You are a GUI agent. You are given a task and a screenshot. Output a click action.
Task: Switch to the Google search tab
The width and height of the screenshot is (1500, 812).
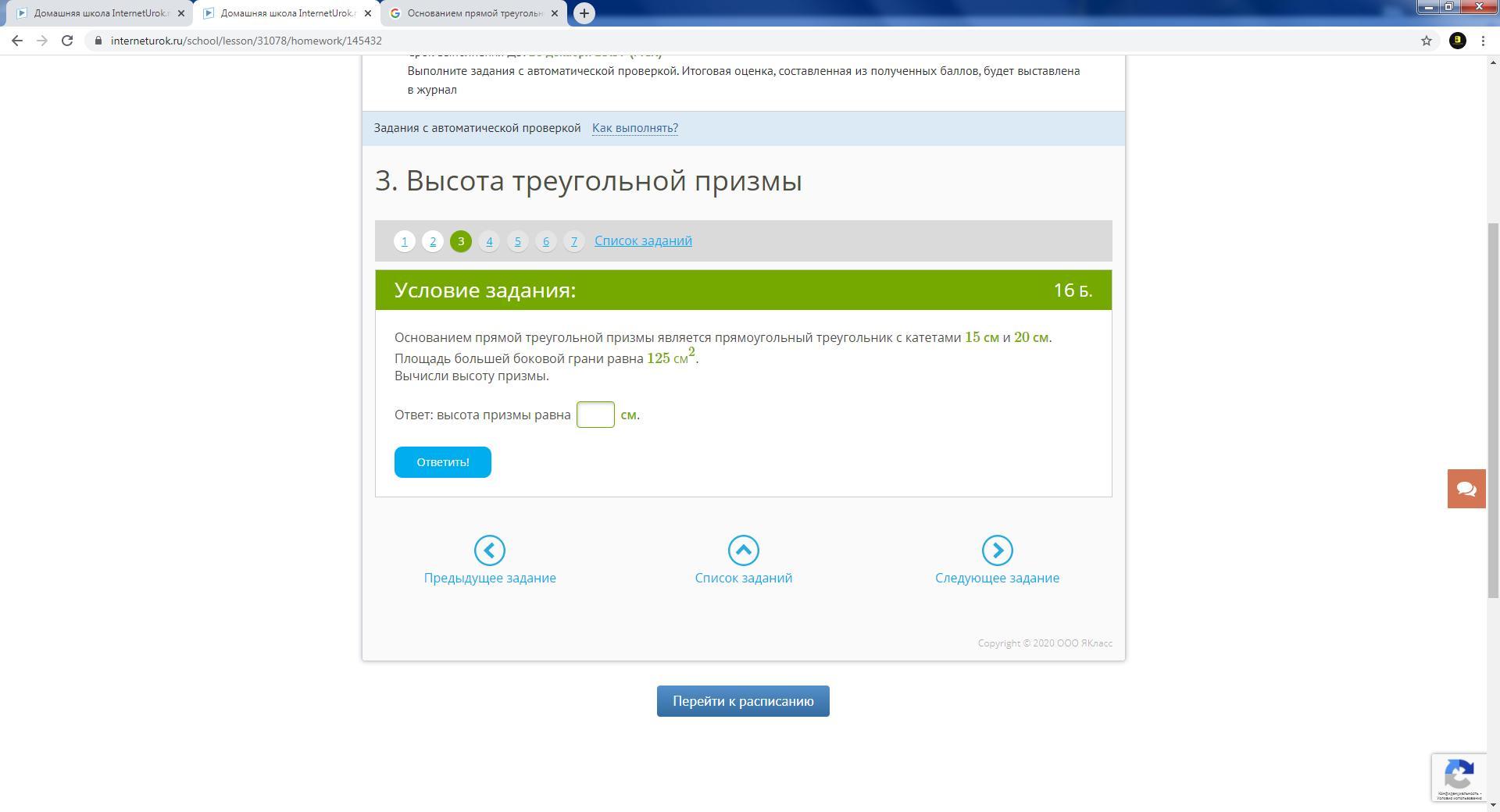[469, 13]
